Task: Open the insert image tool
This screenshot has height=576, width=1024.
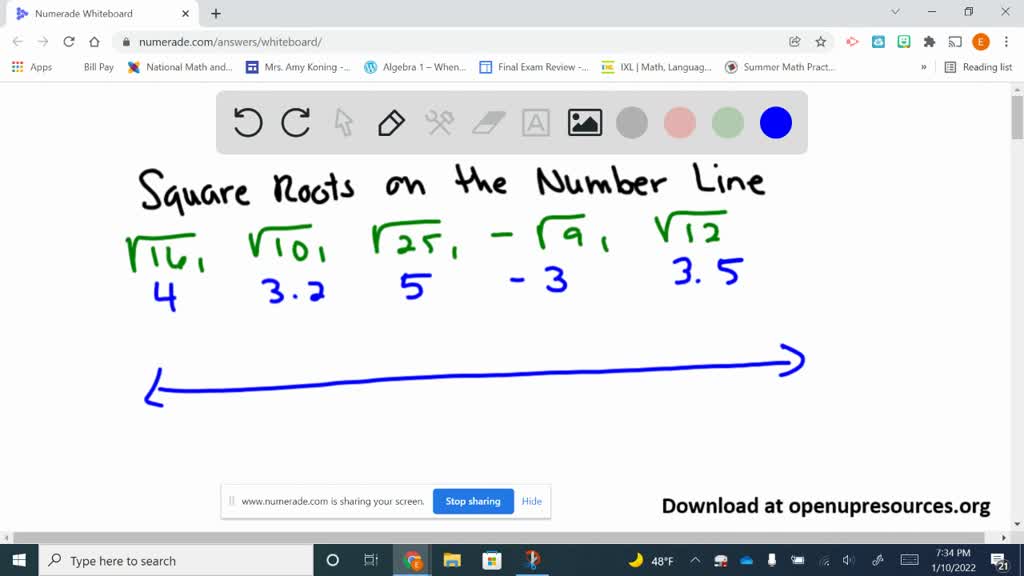Action: pos(584,122)
